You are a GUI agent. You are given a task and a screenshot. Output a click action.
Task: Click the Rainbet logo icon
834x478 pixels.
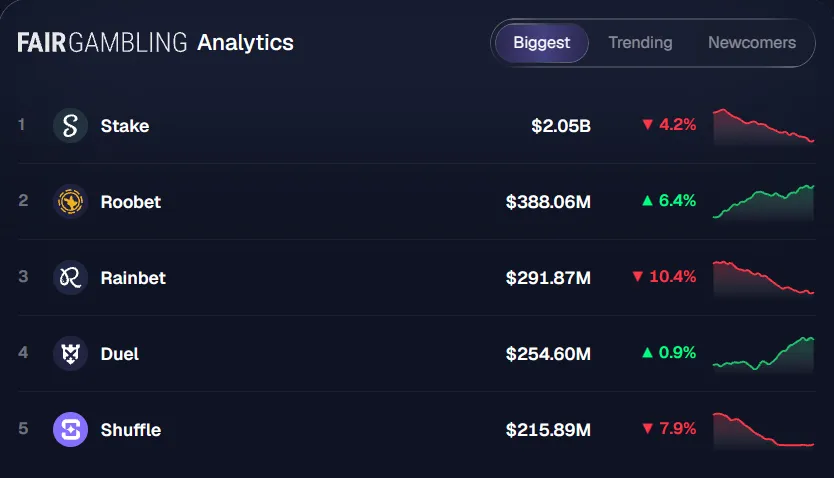tap(70, 278)
